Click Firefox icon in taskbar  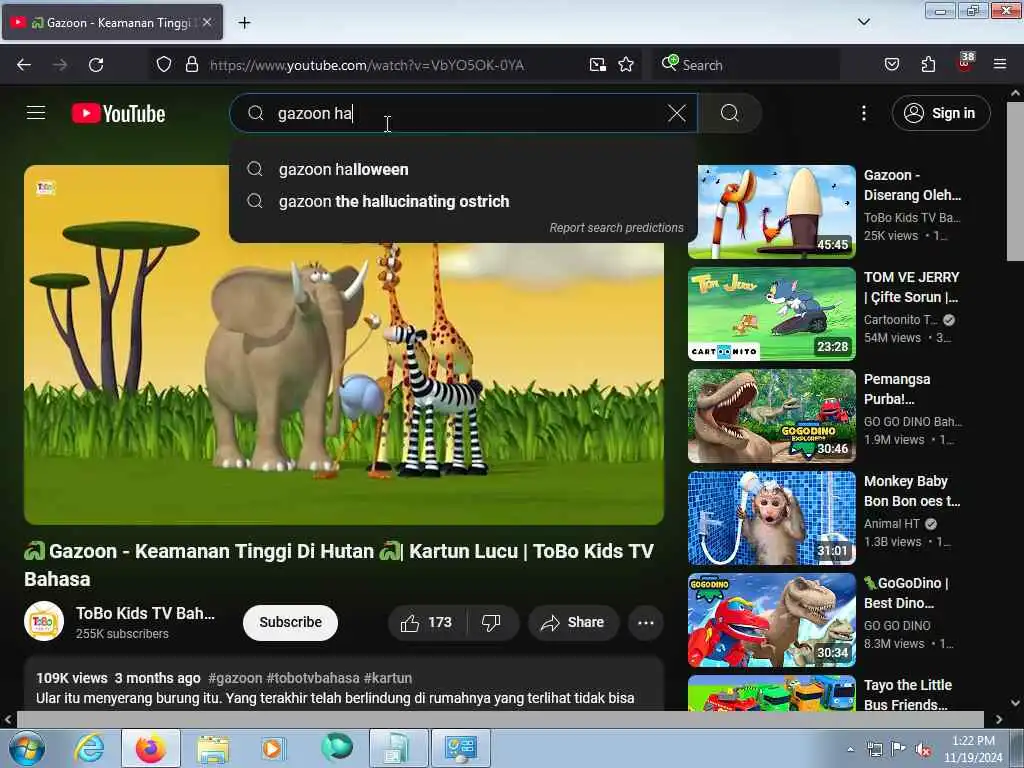[x=151, y=748]
